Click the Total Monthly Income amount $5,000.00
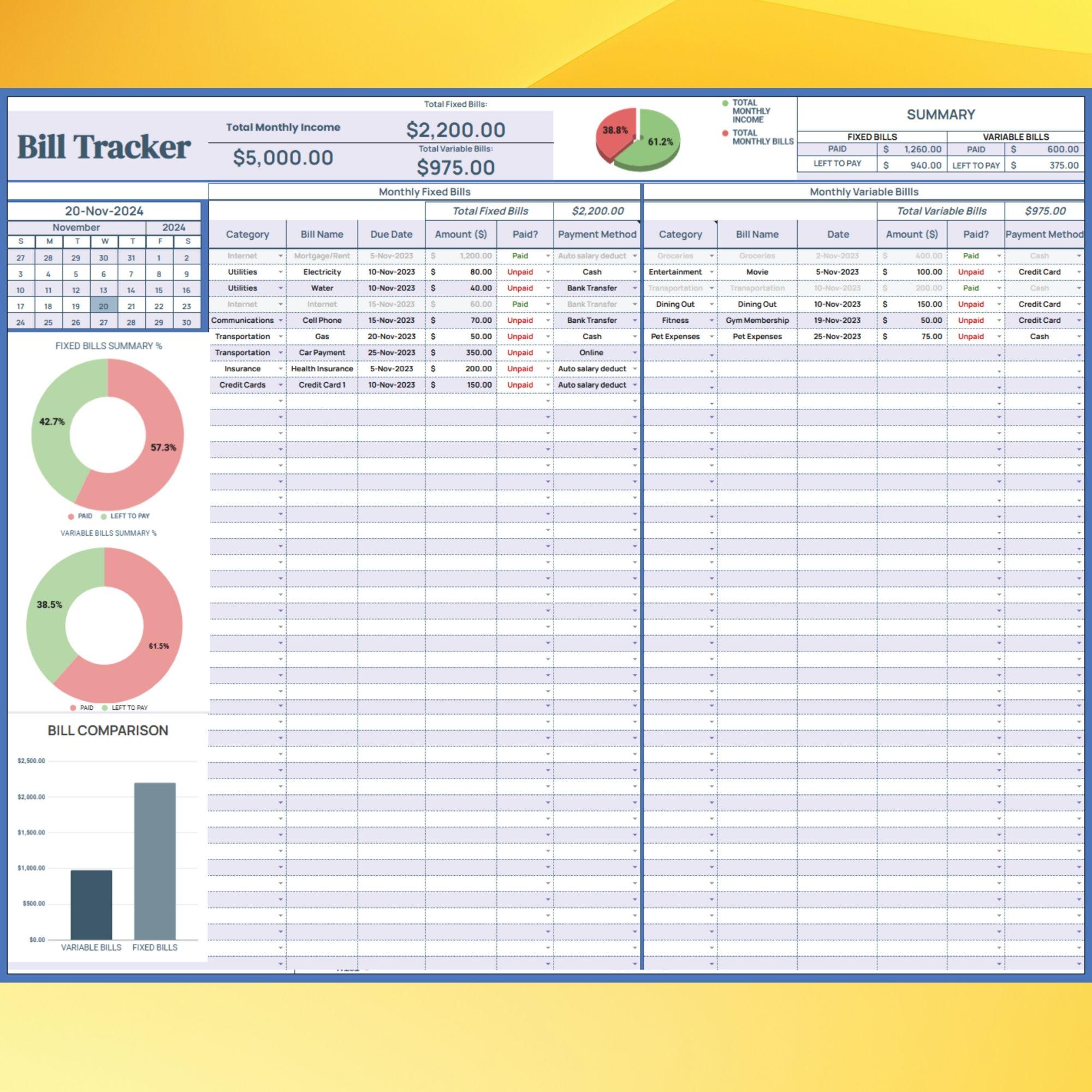The image size is (1092, 1092). [x=283, y=158]
